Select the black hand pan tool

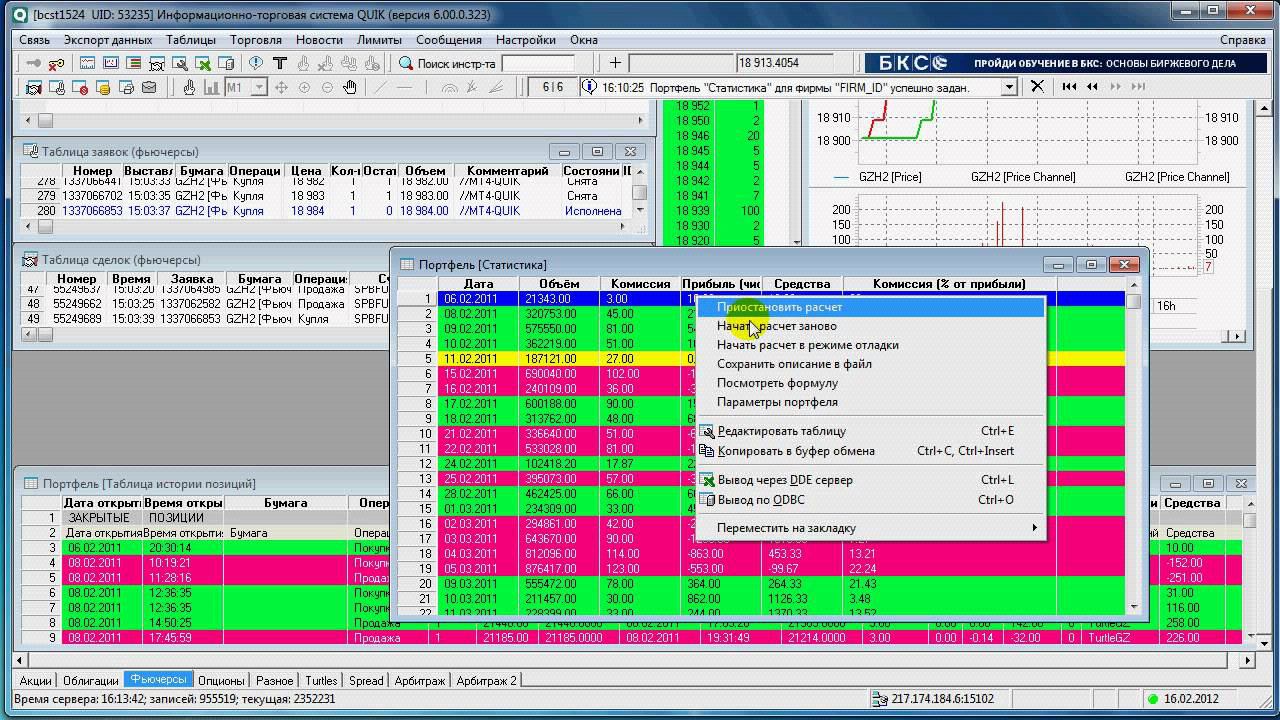350,87
